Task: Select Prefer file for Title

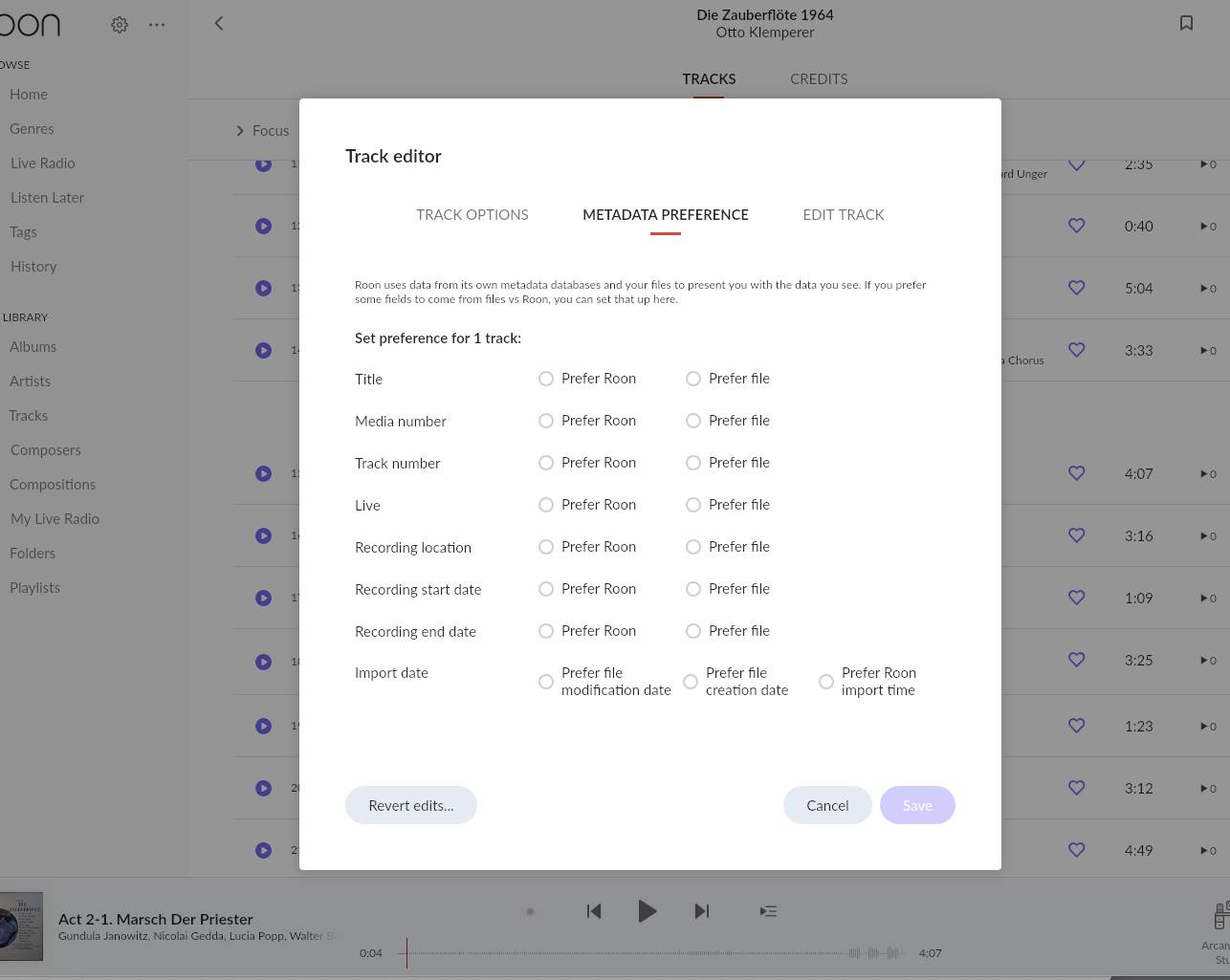Action: [x=693, y=379]
